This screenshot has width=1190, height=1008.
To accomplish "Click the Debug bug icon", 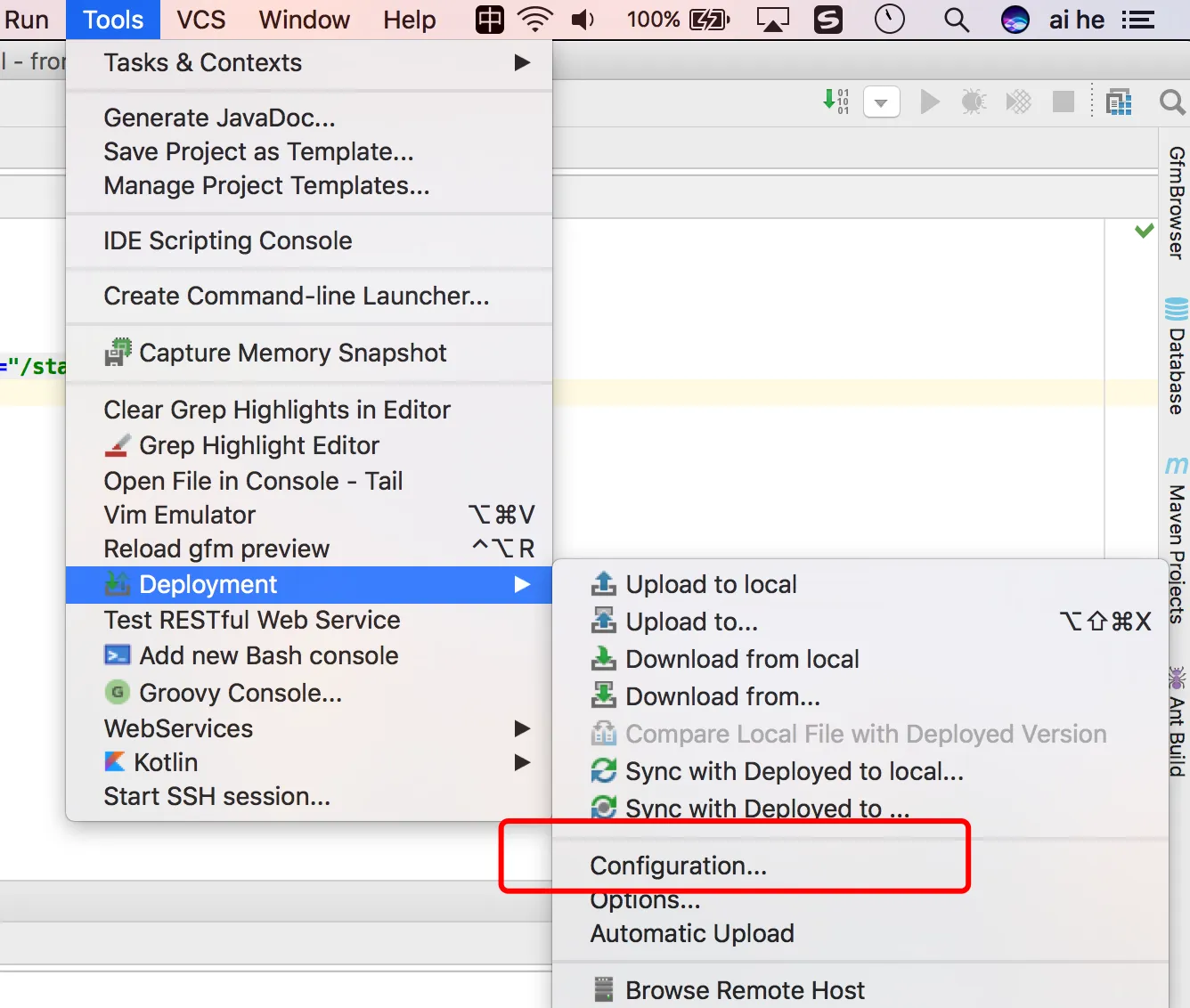I will (x=974, y=102).
